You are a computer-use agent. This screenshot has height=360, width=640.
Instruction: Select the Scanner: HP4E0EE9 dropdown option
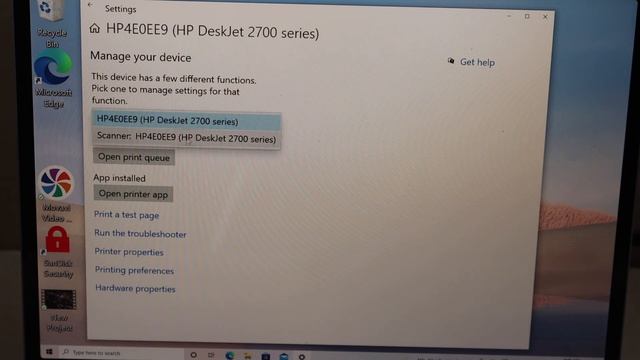187,138
